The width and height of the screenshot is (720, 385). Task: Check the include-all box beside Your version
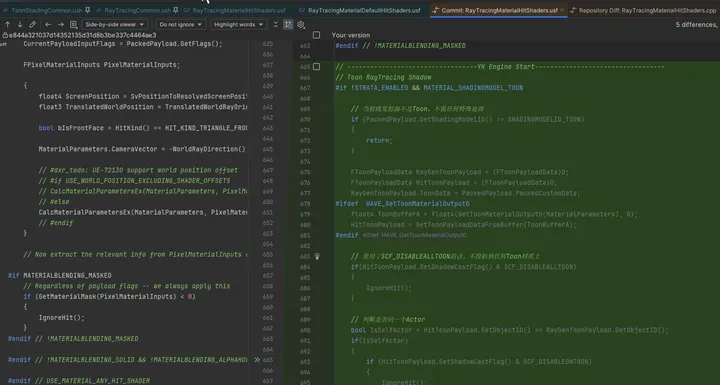point(316,35)
